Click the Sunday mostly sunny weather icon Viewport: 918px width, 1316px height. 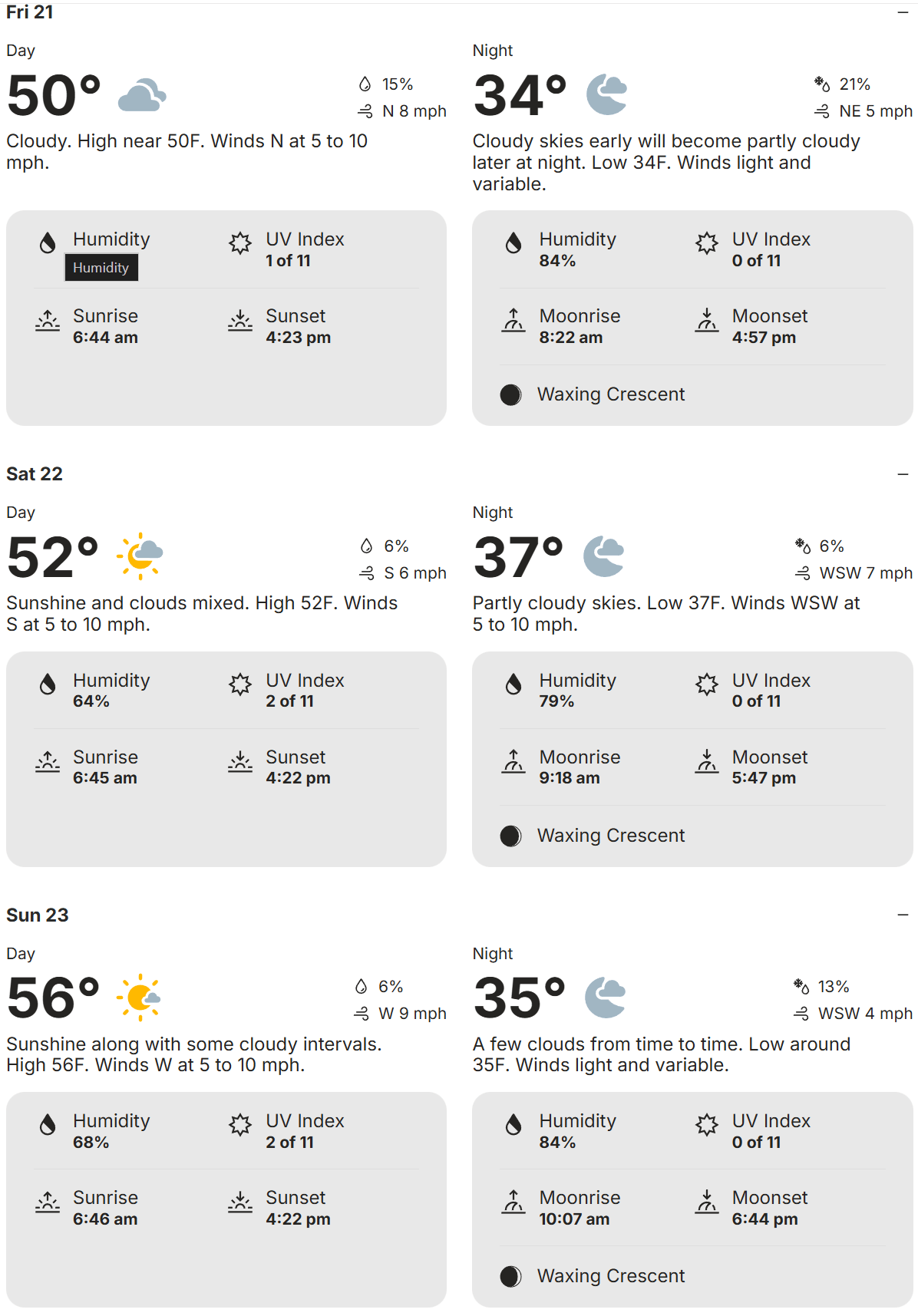click(139, 998)
